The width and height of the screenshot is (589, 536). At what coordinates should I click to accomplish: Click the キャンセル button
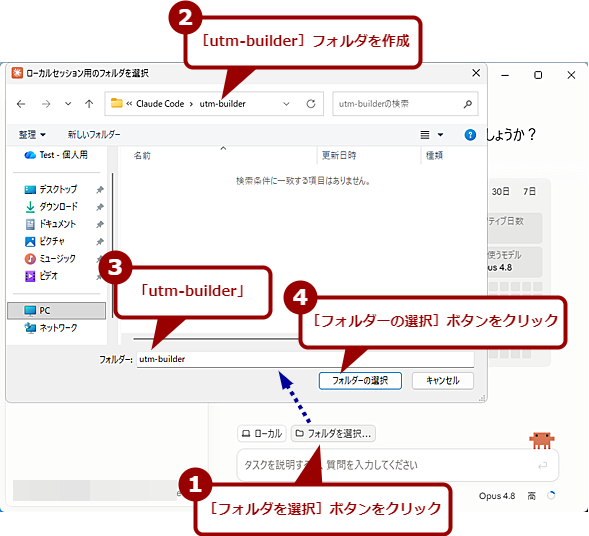(443, 381)
